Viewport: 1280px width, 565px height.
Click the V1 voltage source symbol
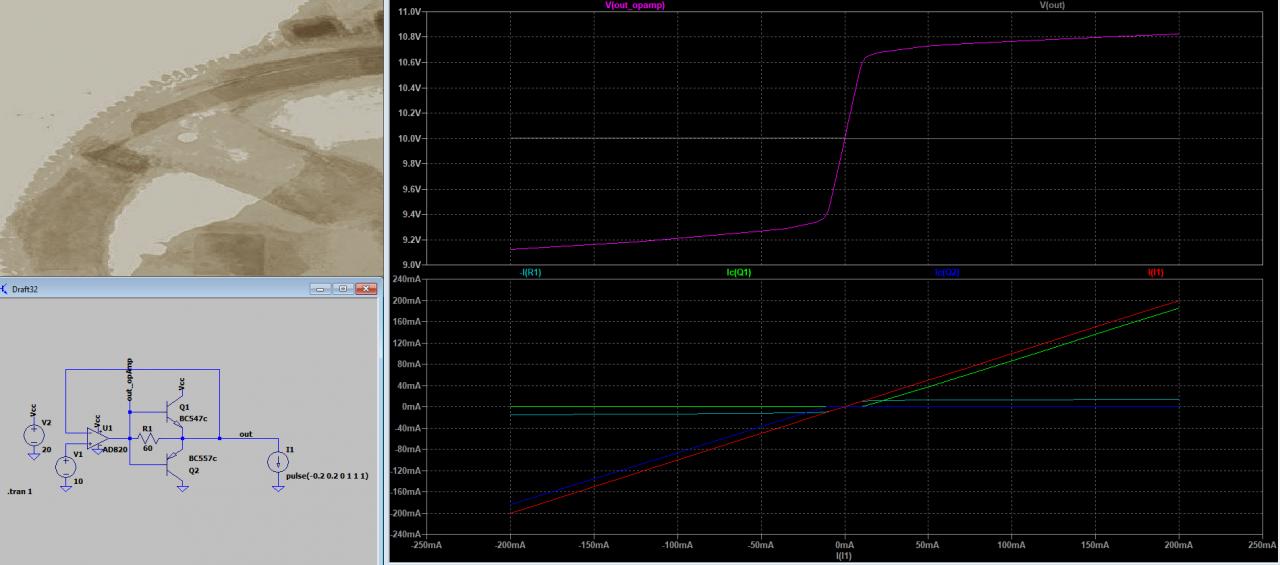65,466
